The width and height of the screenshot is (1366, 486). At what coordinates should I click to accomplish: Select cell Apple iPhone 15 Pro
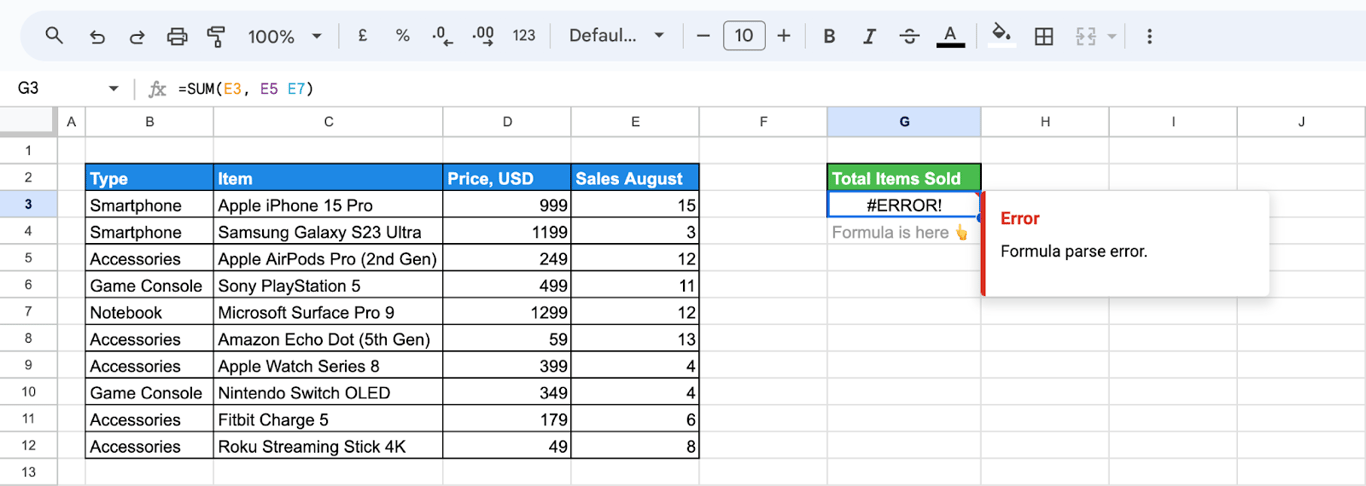(x=328, y=205)
